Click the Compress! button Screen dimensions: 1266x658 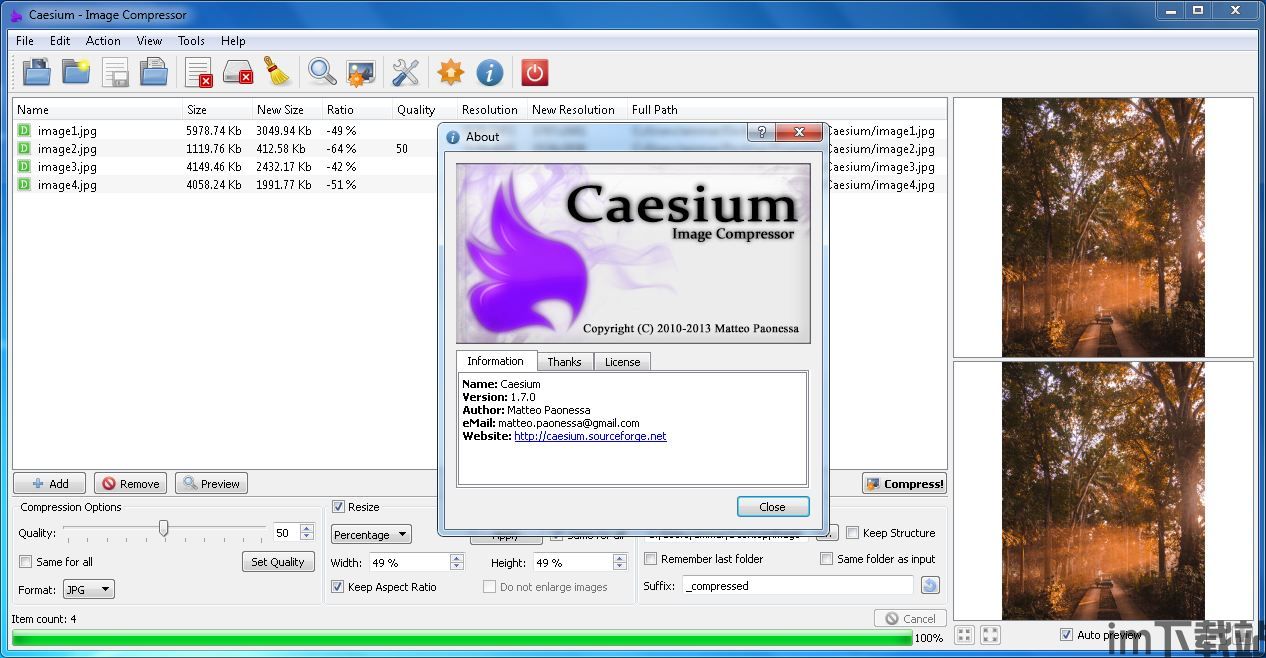904,484
